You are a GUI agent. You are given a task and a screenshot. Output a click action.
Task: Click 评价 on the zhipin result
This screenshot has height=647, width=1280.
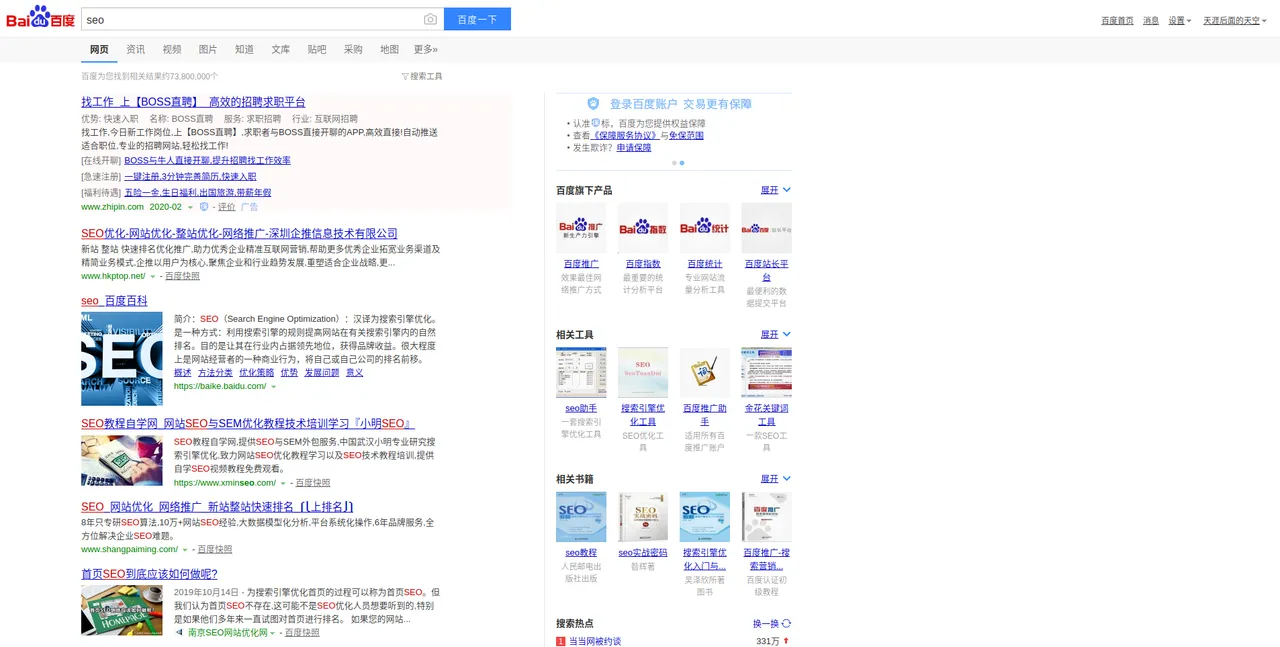(227, 207)
